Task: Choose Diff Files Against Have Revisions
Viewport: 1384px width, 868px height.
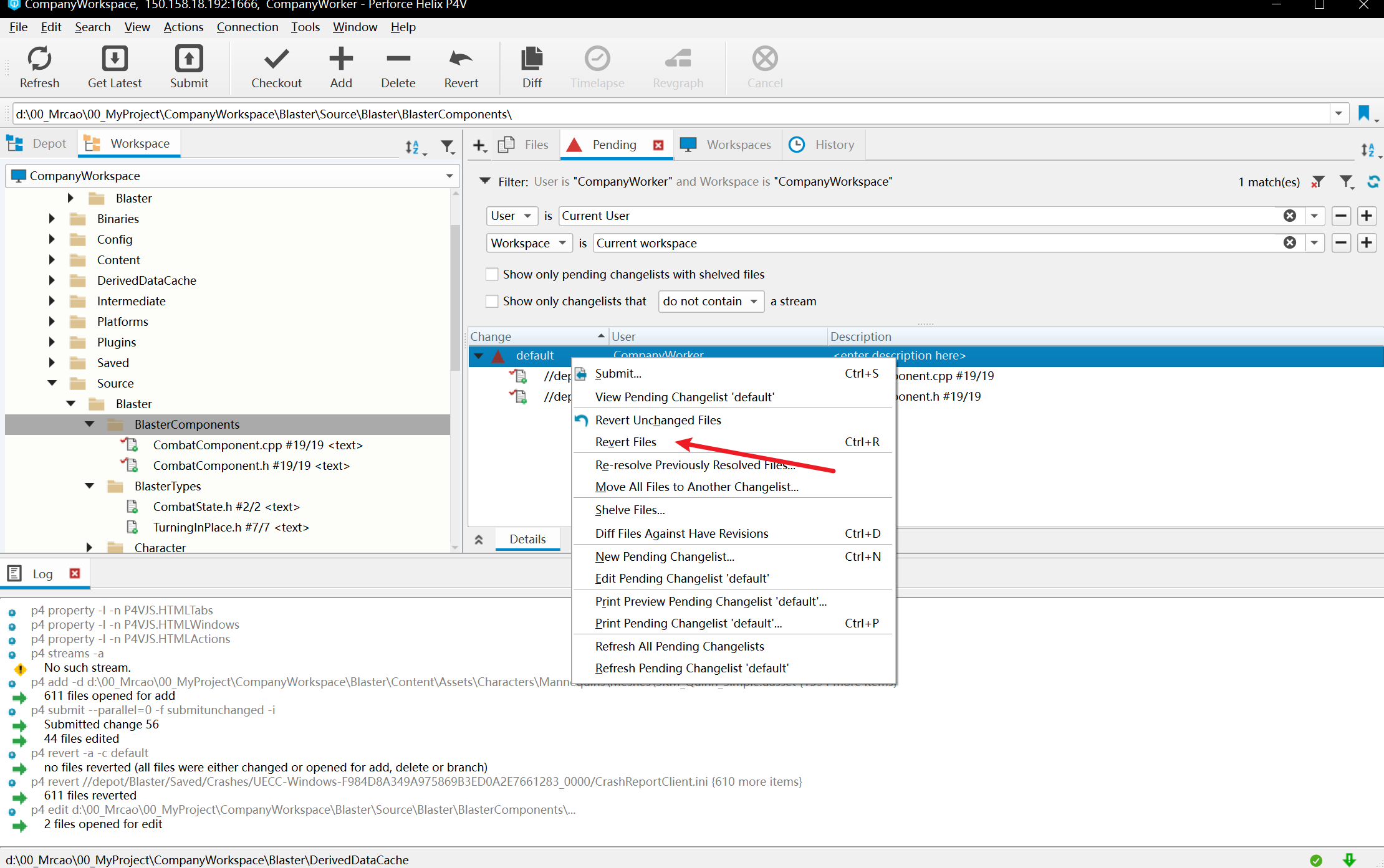Action: pos(733,534)
